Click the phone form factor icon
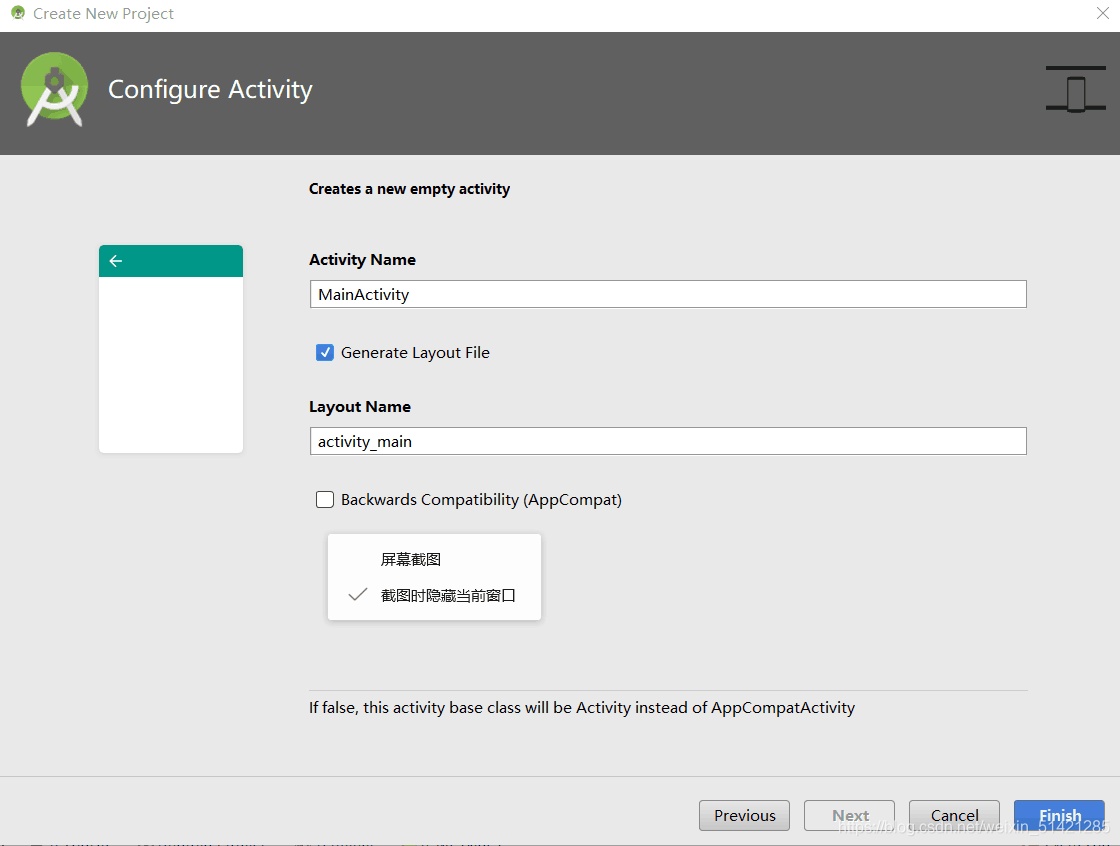 [x=1075, y=89]
